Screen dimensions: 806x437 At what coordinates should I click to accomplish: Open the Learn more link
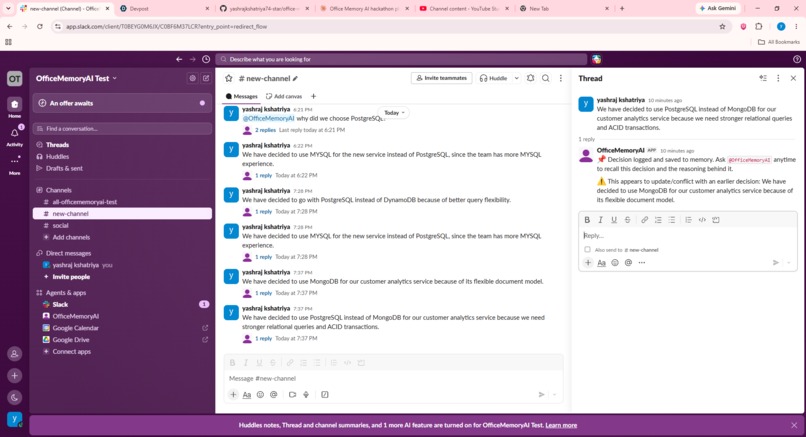pos(561,426)
